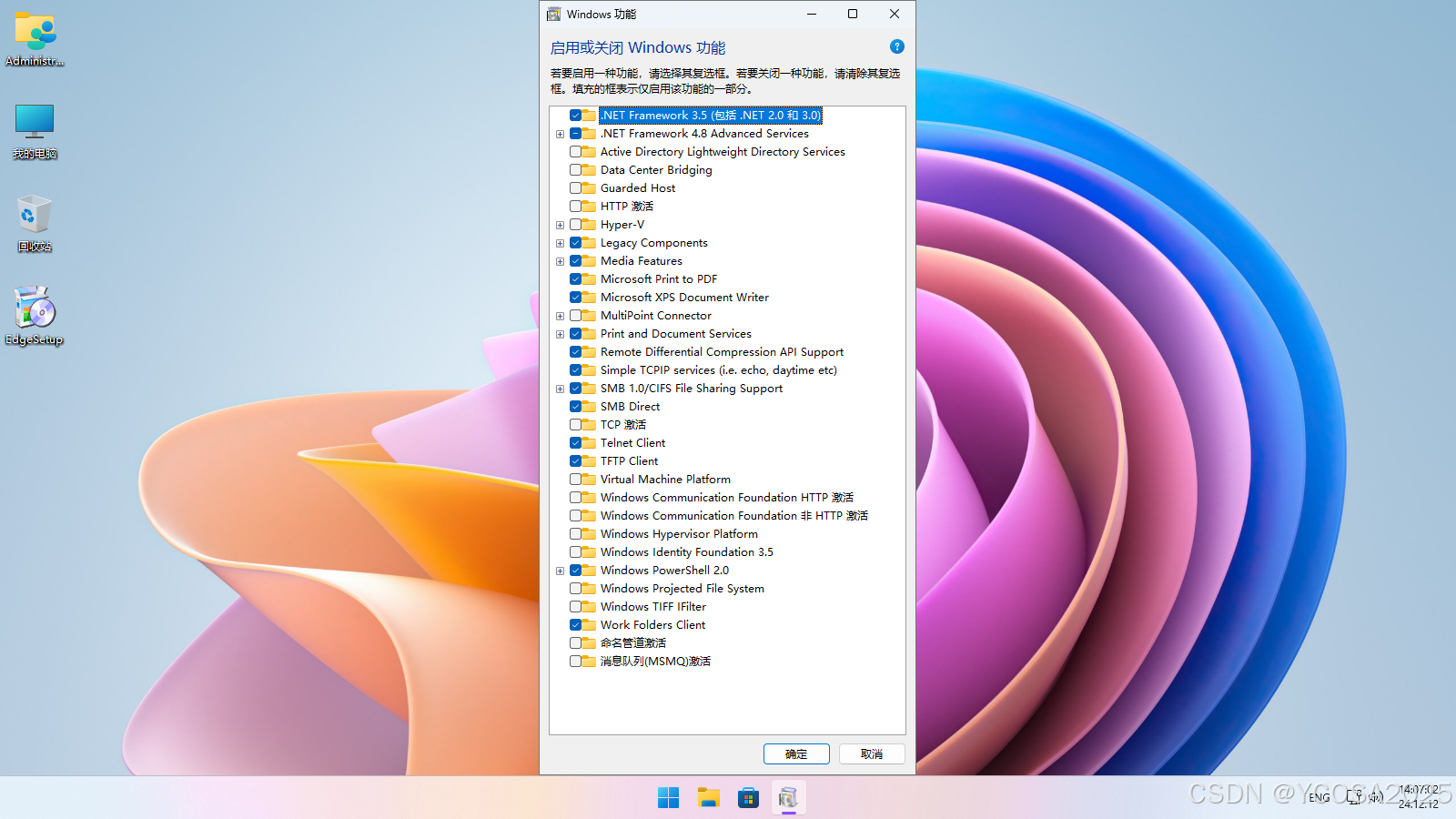Click the folder icon beside Hyper-V
Screen dimensions: 1456x819
pos(590,225)
